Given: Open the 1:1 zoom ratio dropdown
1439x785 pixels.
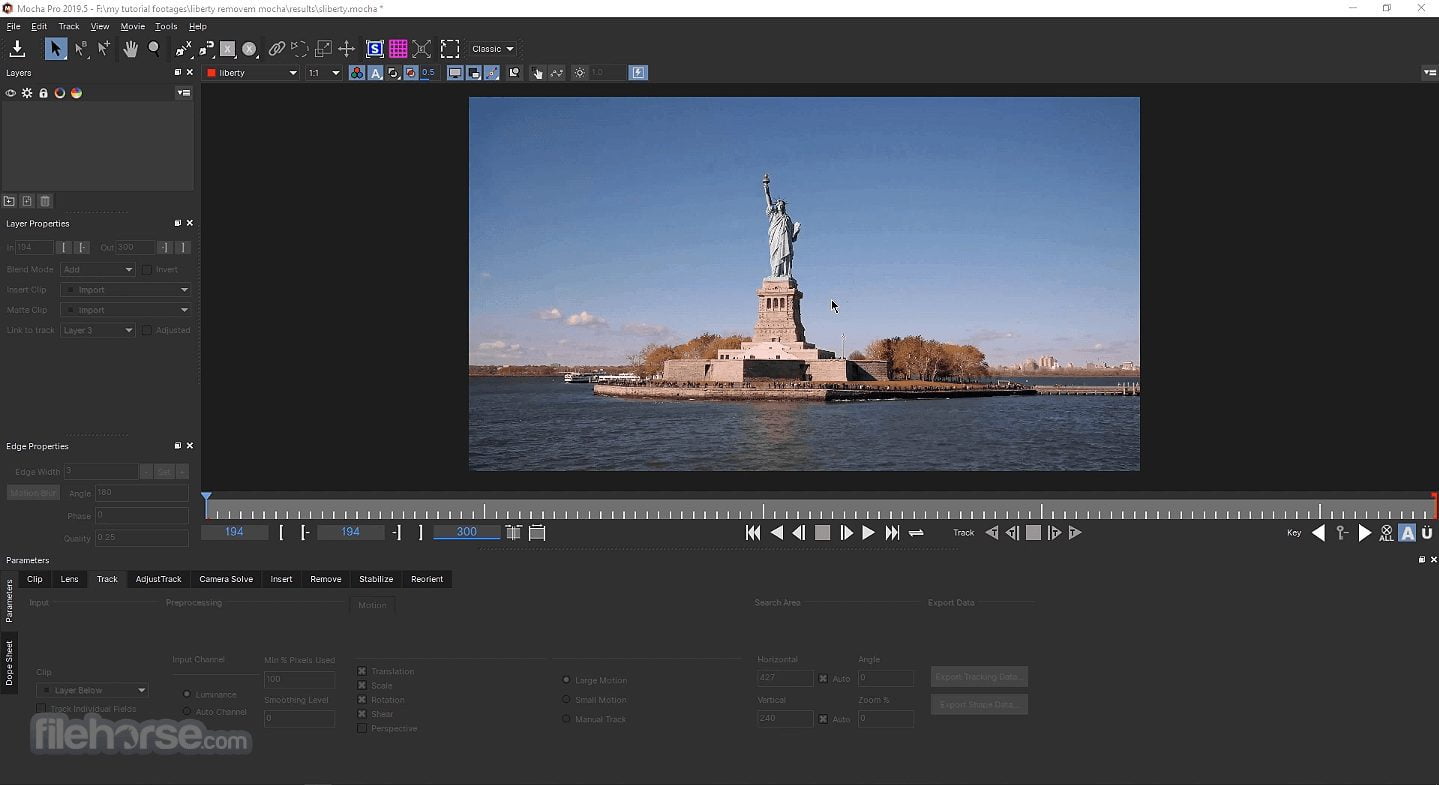Looking at the screenshot, I should click(323, 73).
